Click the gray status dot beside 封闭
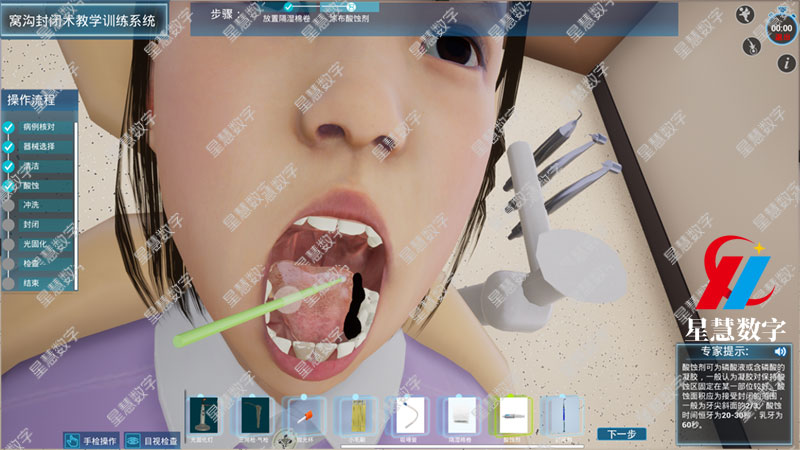The width and height of the screenshot is (800, 450). [9, 224]
